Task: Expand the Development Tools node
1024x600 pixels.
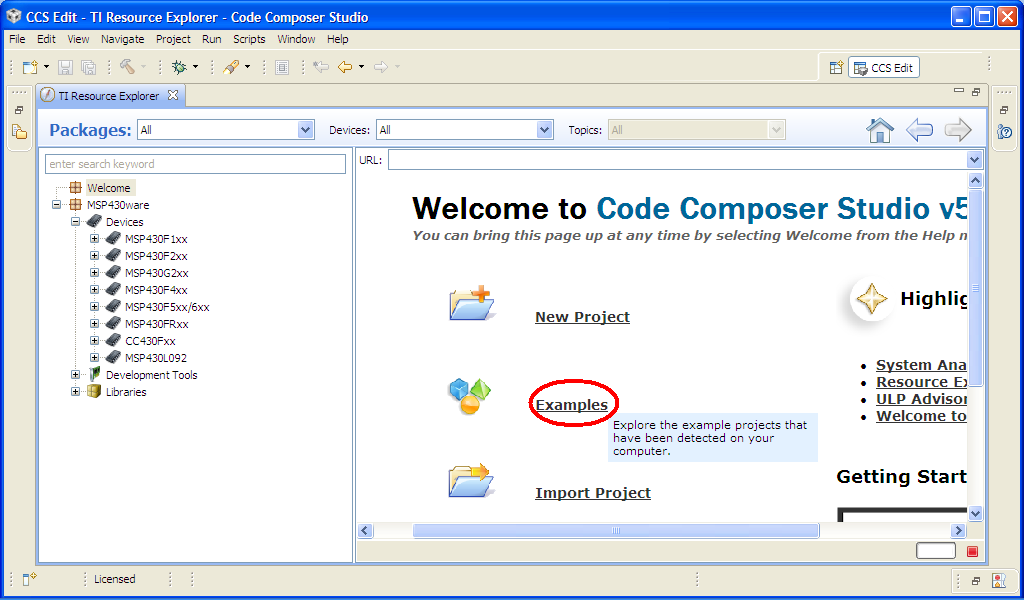Action: tap(76, 375)
